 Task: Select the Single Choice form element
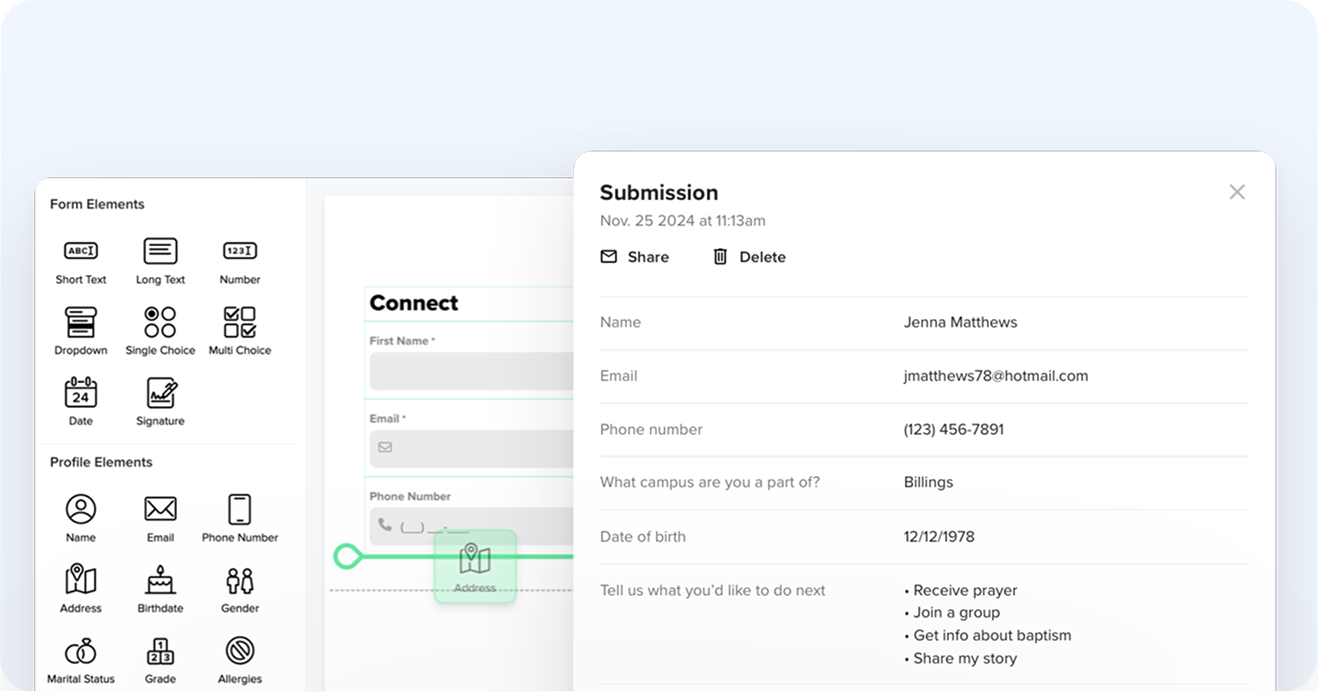[x=160, y=332]
